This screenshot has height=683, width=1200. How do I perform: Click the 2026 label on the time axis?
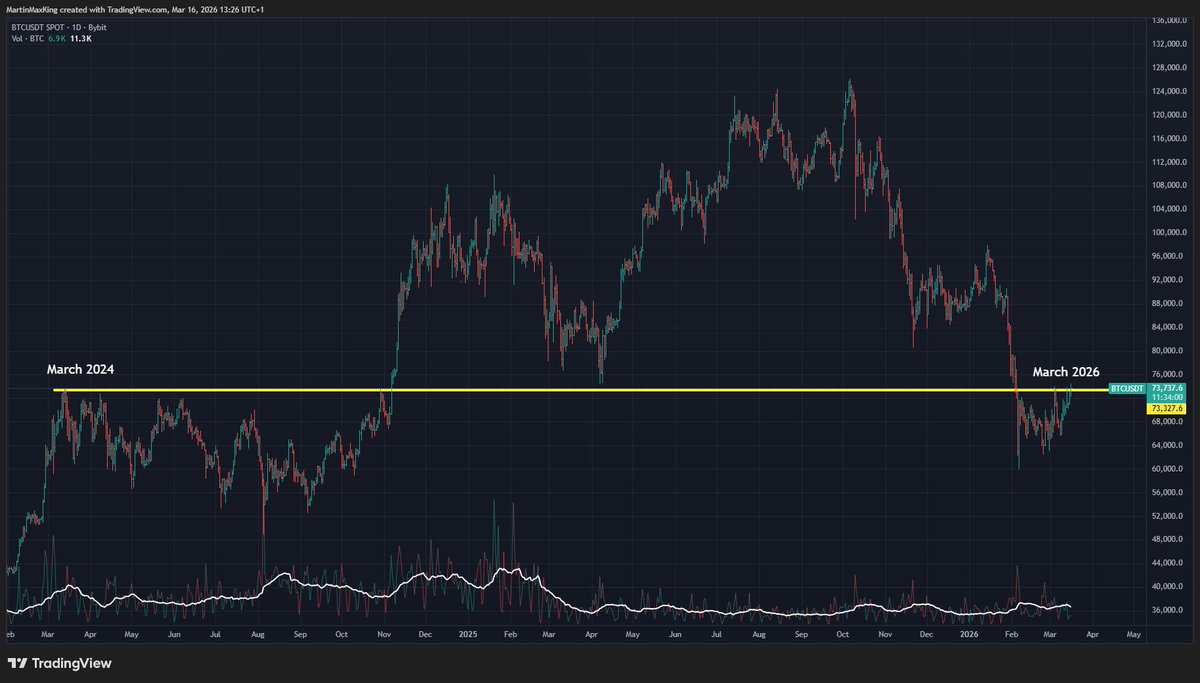point(967,633)
